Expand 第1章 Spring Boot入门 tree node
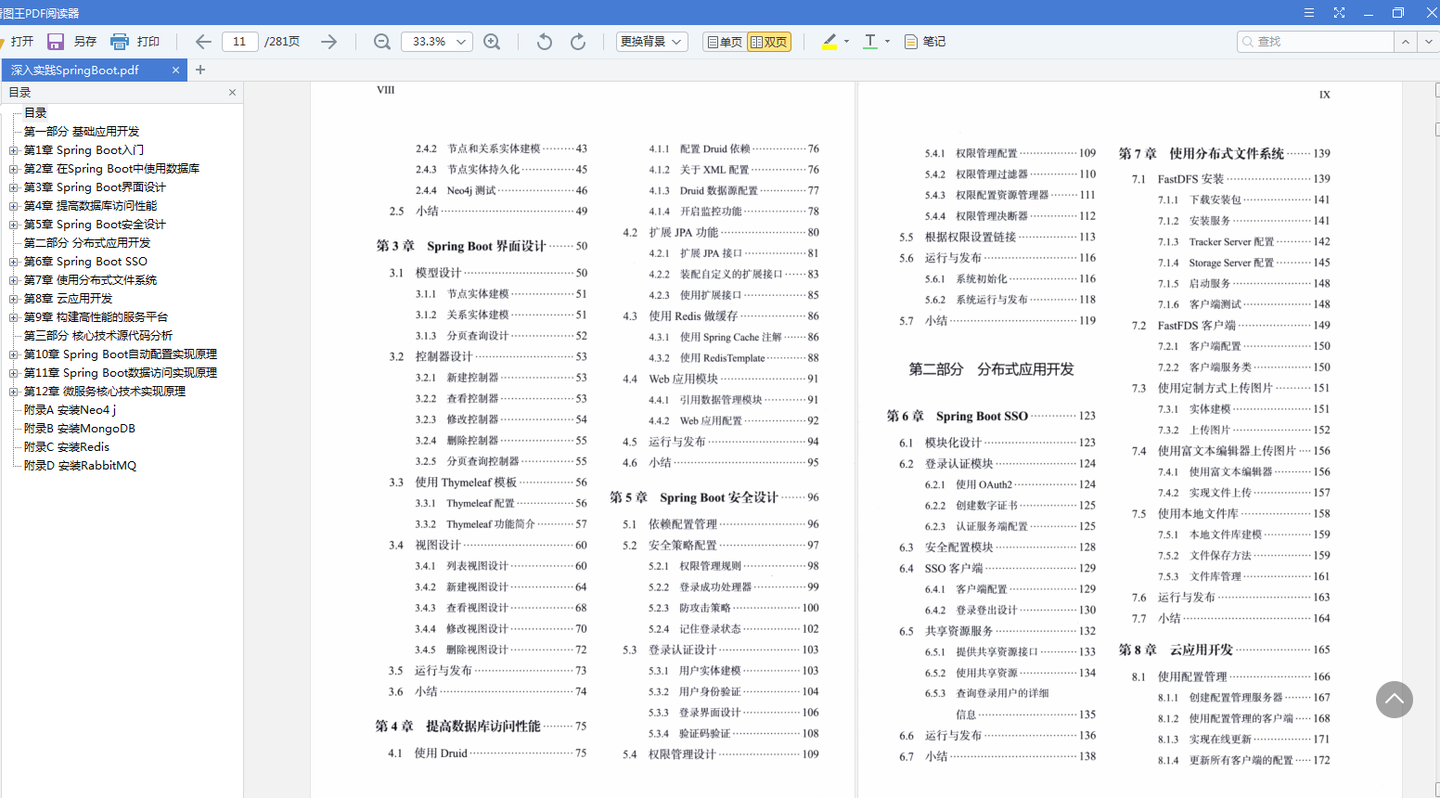 (x=14, y=150)
